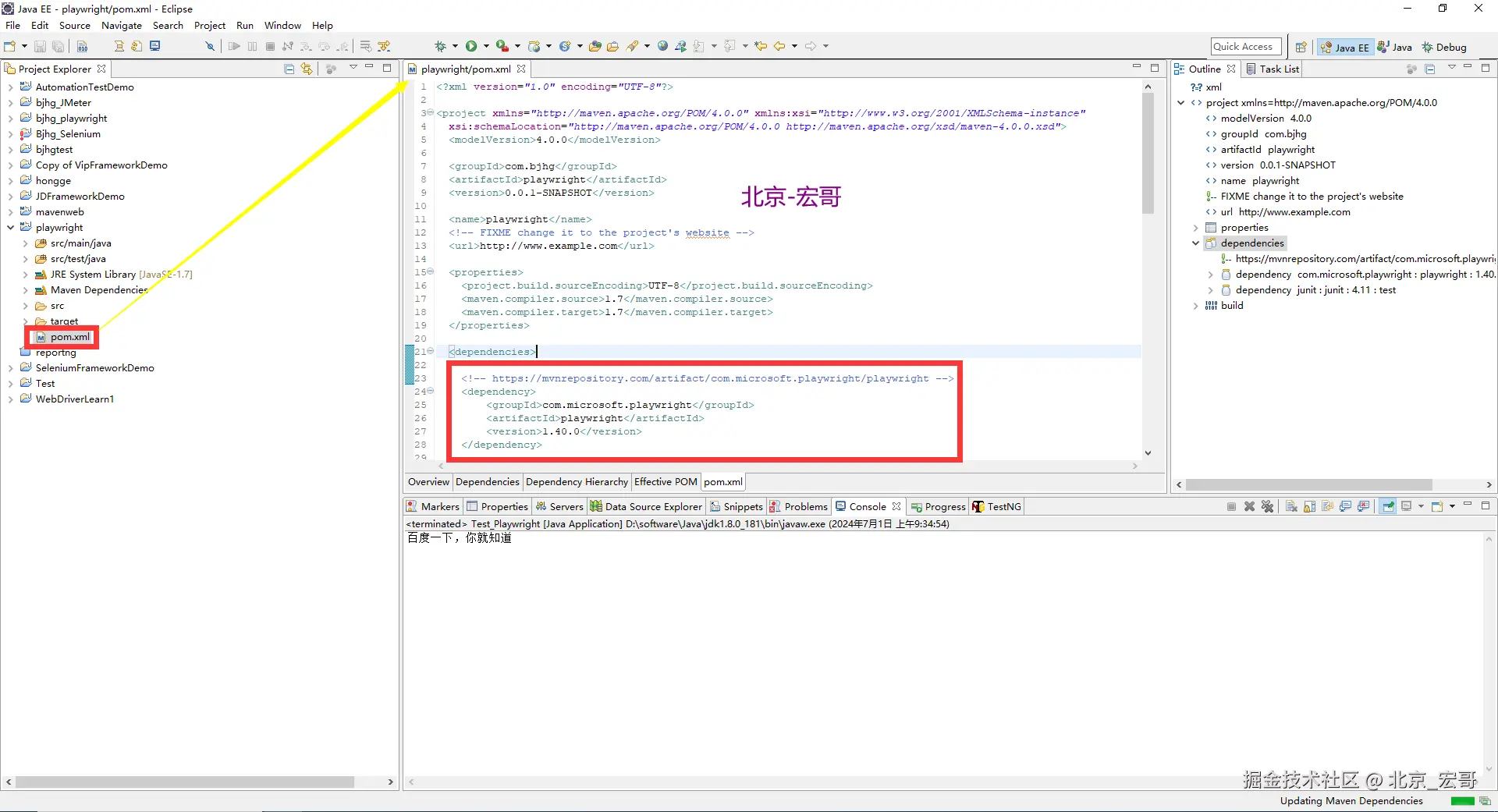
Task: Click the Open Perspective icon
Action: [x=1301, y=47]
